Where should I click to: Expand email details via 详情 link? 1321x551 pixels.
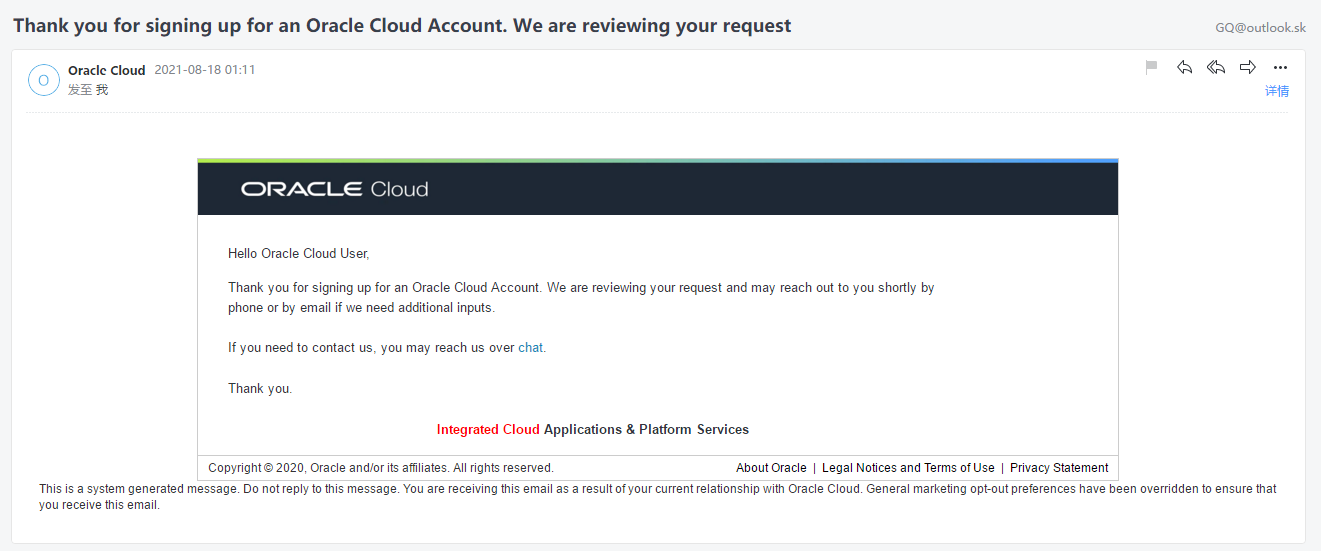point(1277,91)
